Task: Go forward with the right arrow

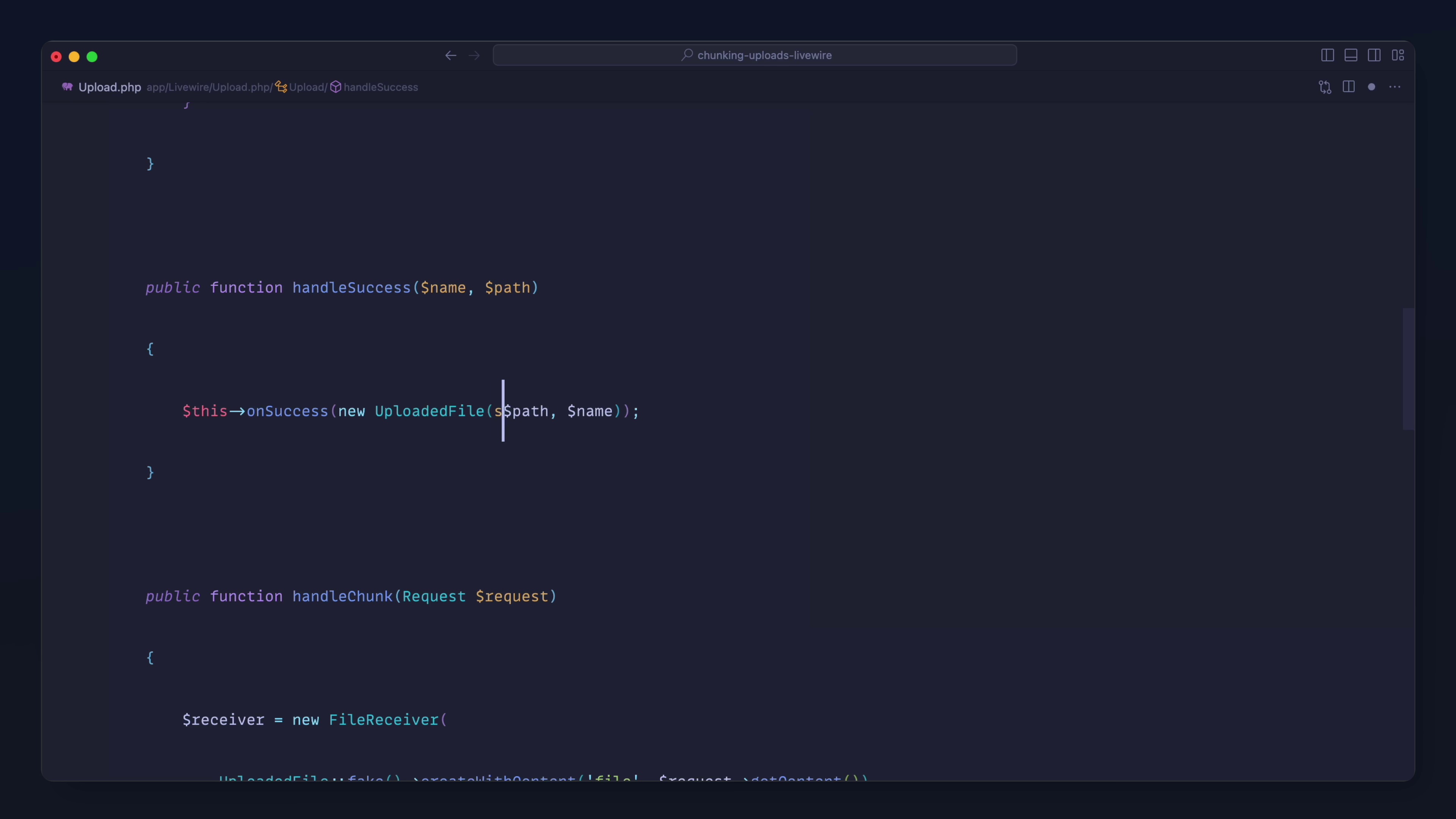Action: 474,55
